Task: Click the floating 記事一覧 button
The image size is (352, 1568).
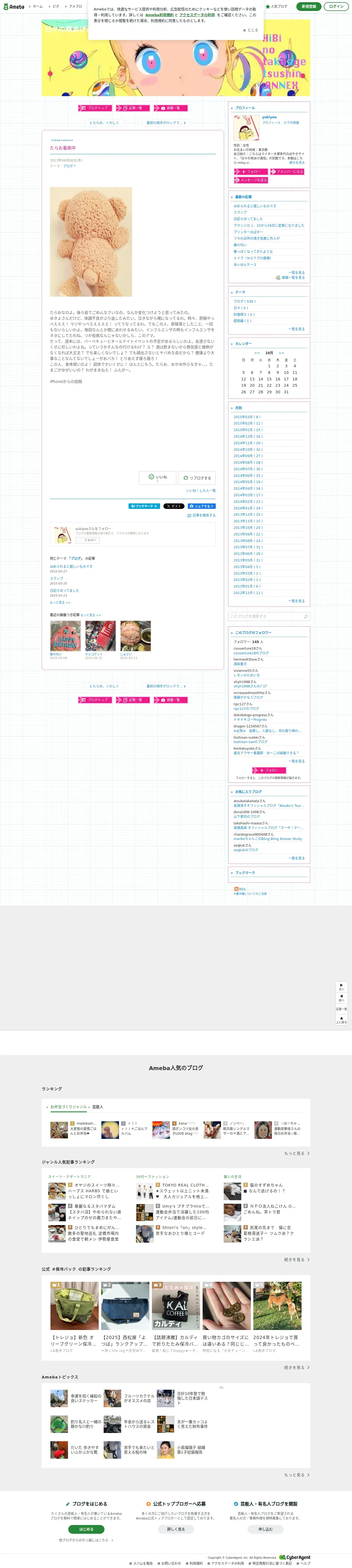Action: 341,1009
